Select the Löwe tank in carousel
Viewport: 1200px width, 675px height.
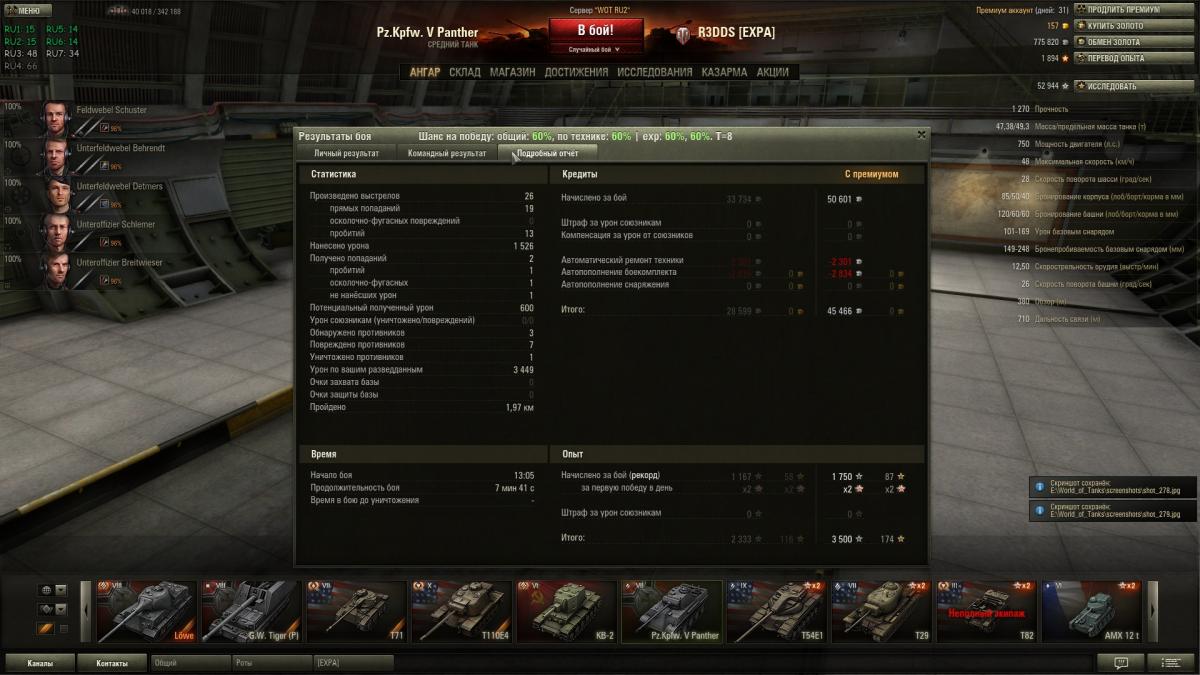pos(146,611)
